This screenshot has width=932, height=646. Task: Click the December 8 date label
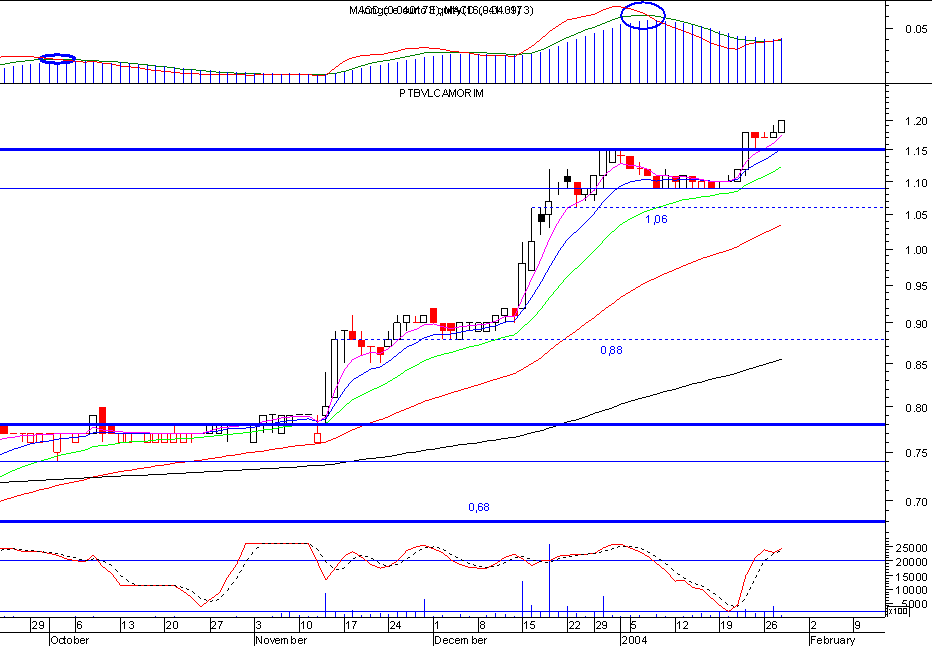click(x=482, y=625)
